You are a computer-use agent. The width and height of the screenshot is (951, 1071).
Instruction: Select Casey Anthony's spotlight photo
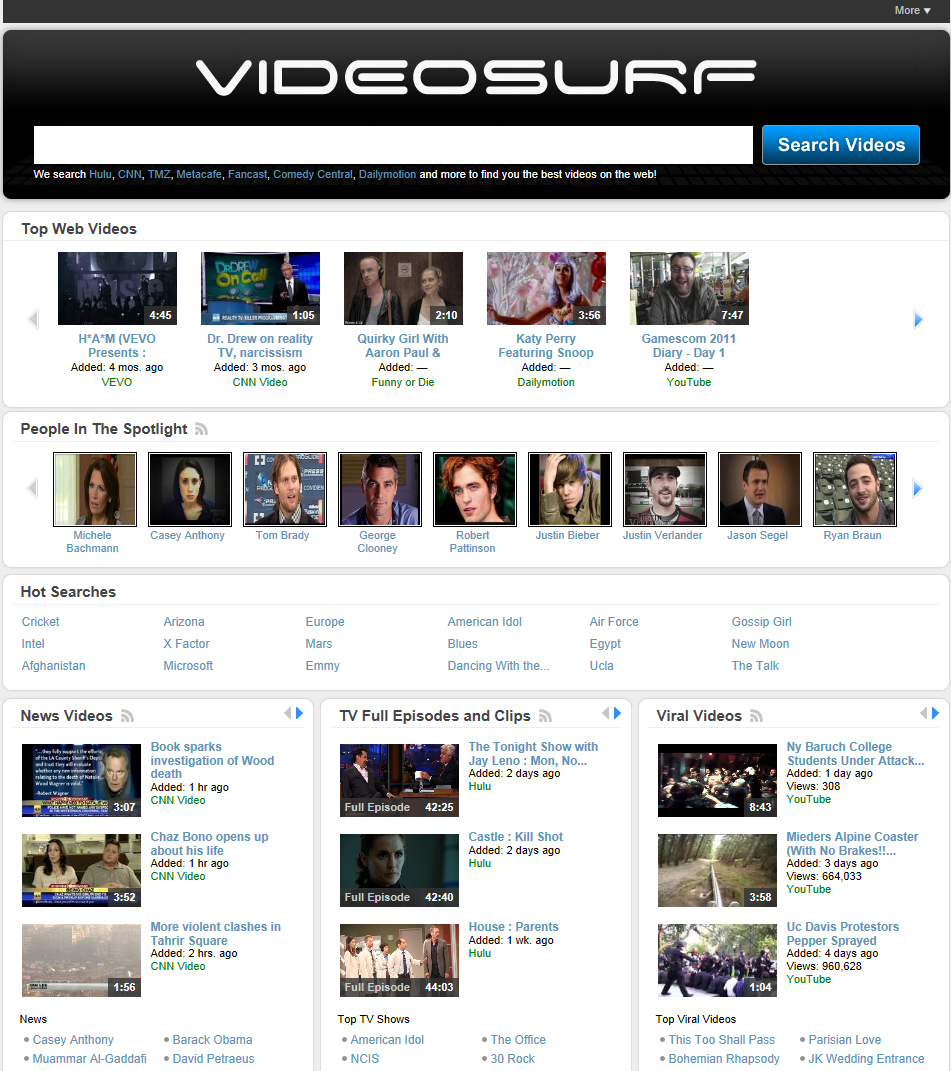pos(190,490)
